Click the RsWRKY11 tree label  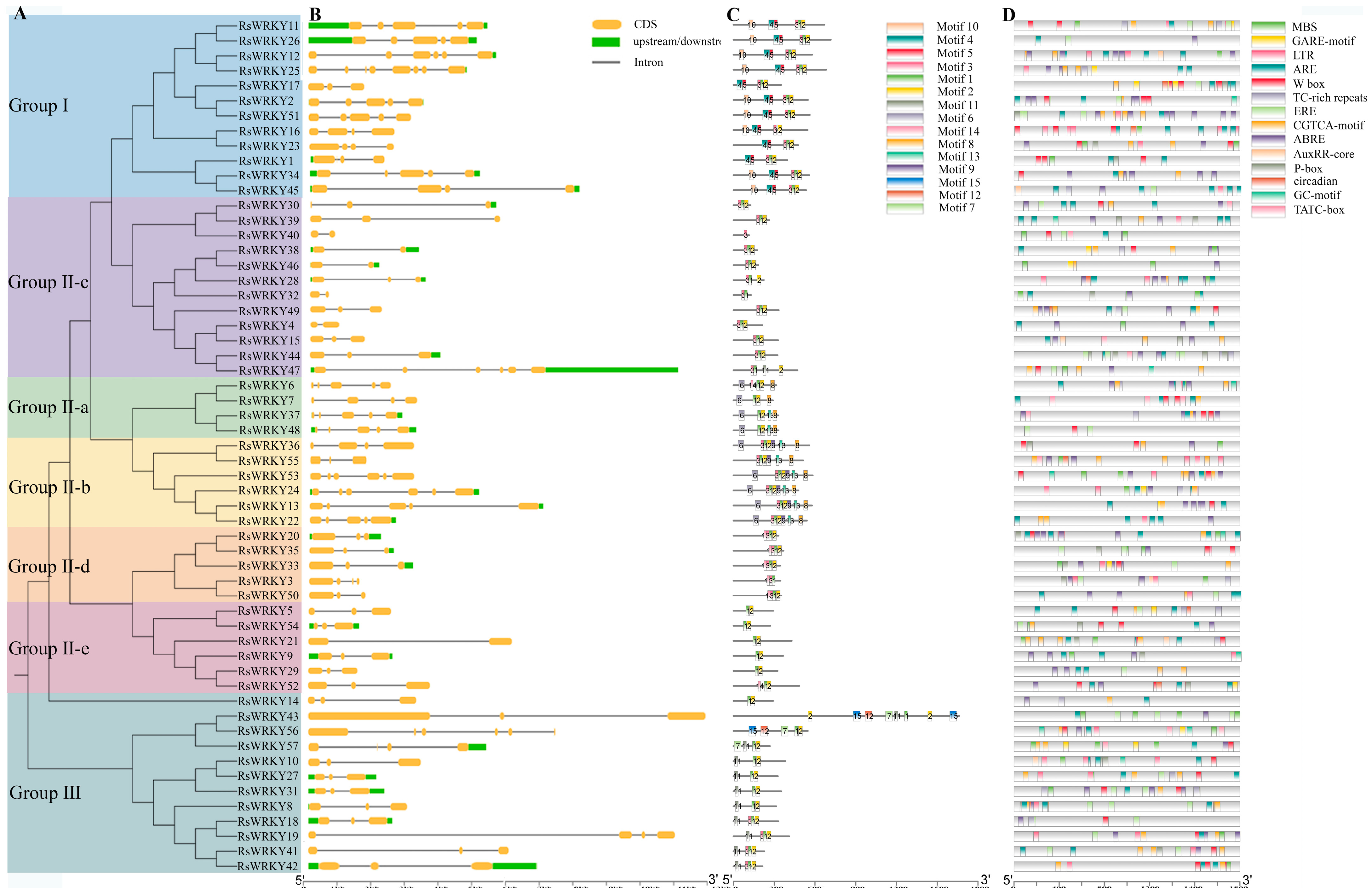click(269, 26)
